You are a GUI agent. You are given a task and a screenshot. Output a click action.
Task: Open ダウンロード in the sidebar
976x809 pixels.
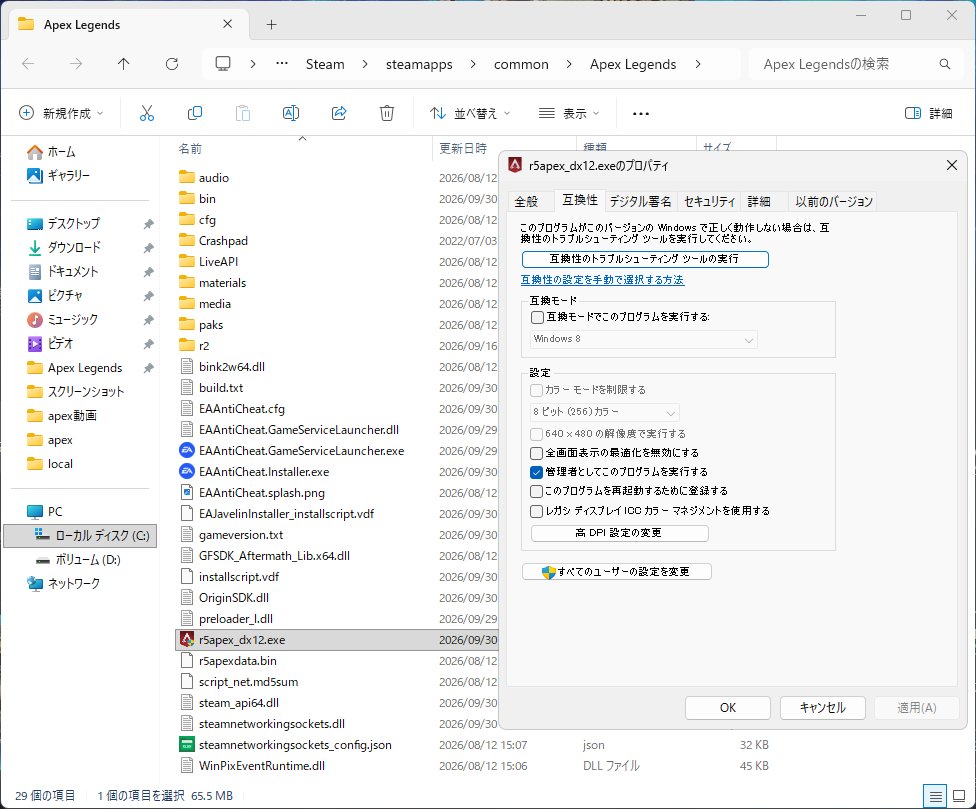pos(63,247)
